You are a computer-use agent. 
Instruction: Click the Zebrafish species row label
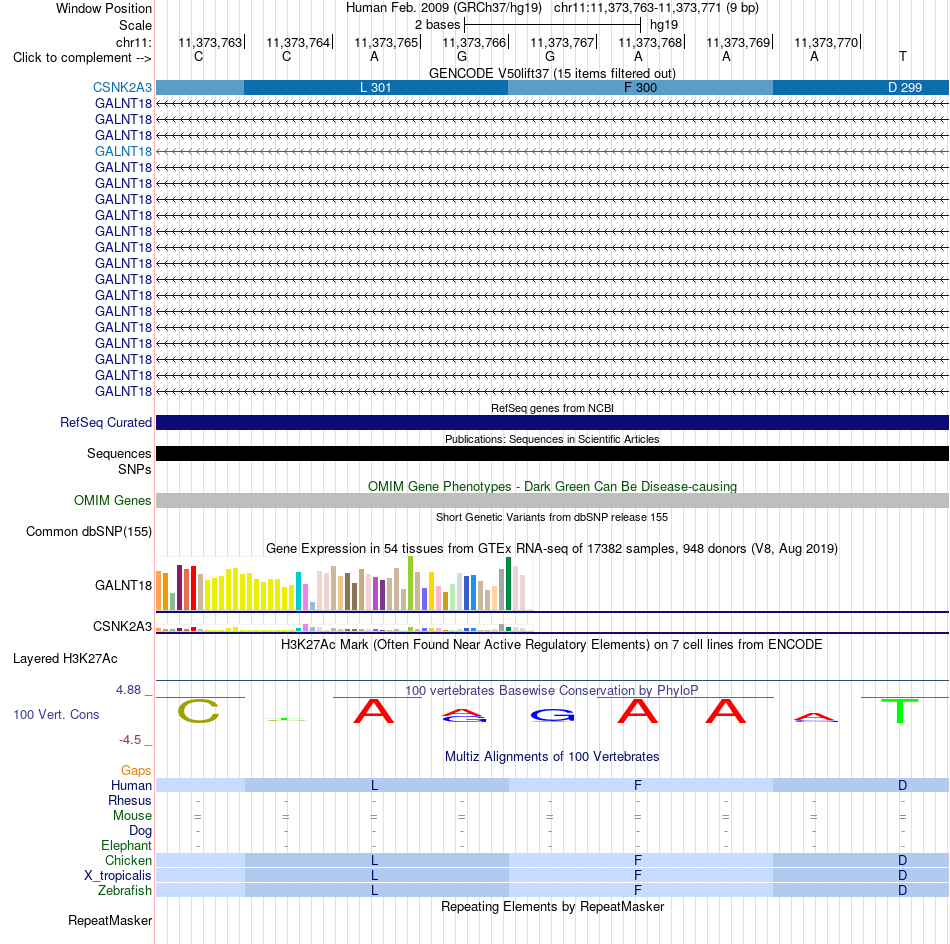pyautogui.click(x=125, y=891)
